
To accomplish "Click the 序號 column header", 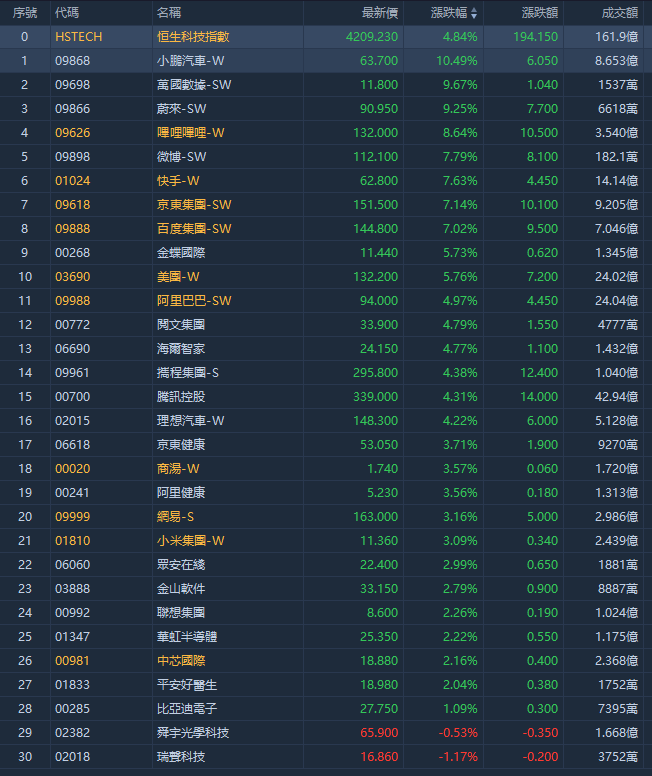I will tap(25, 13).
